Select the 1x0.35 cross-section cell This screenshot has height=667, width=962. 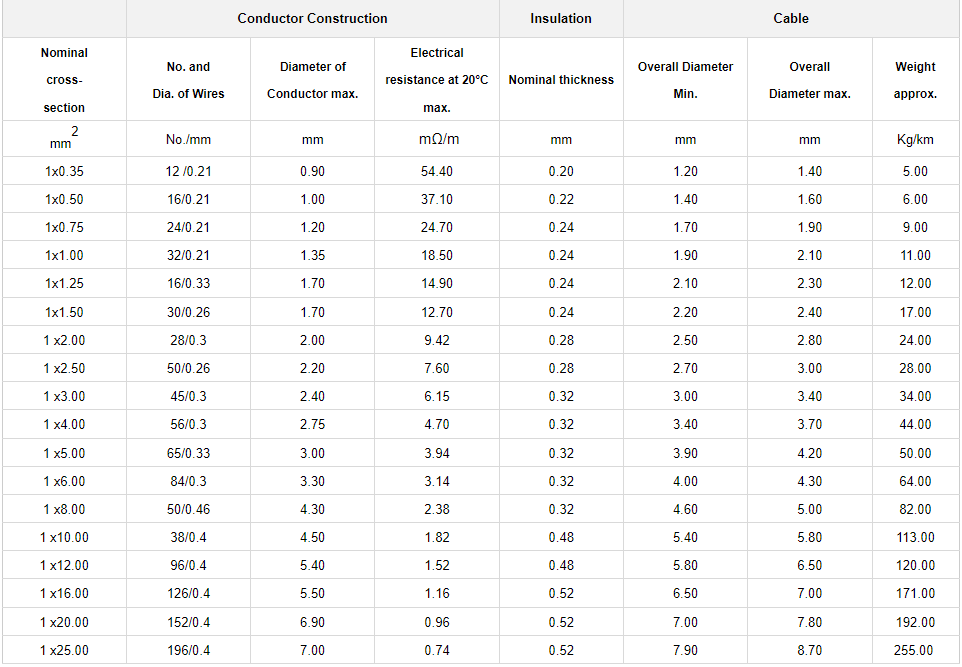[x=64, y=171]
